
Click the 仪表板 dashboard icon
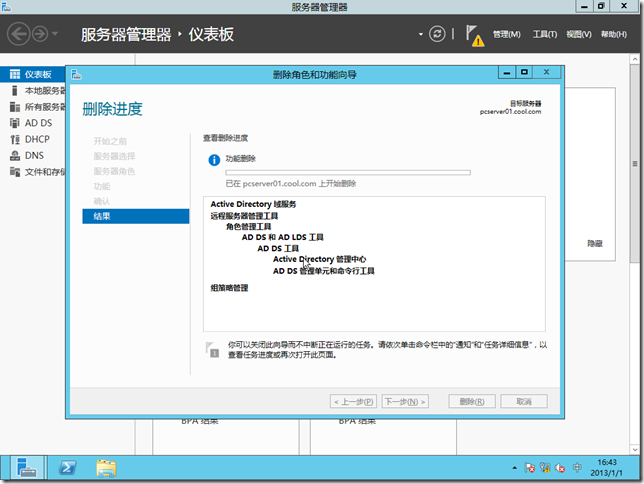[15, 74]
